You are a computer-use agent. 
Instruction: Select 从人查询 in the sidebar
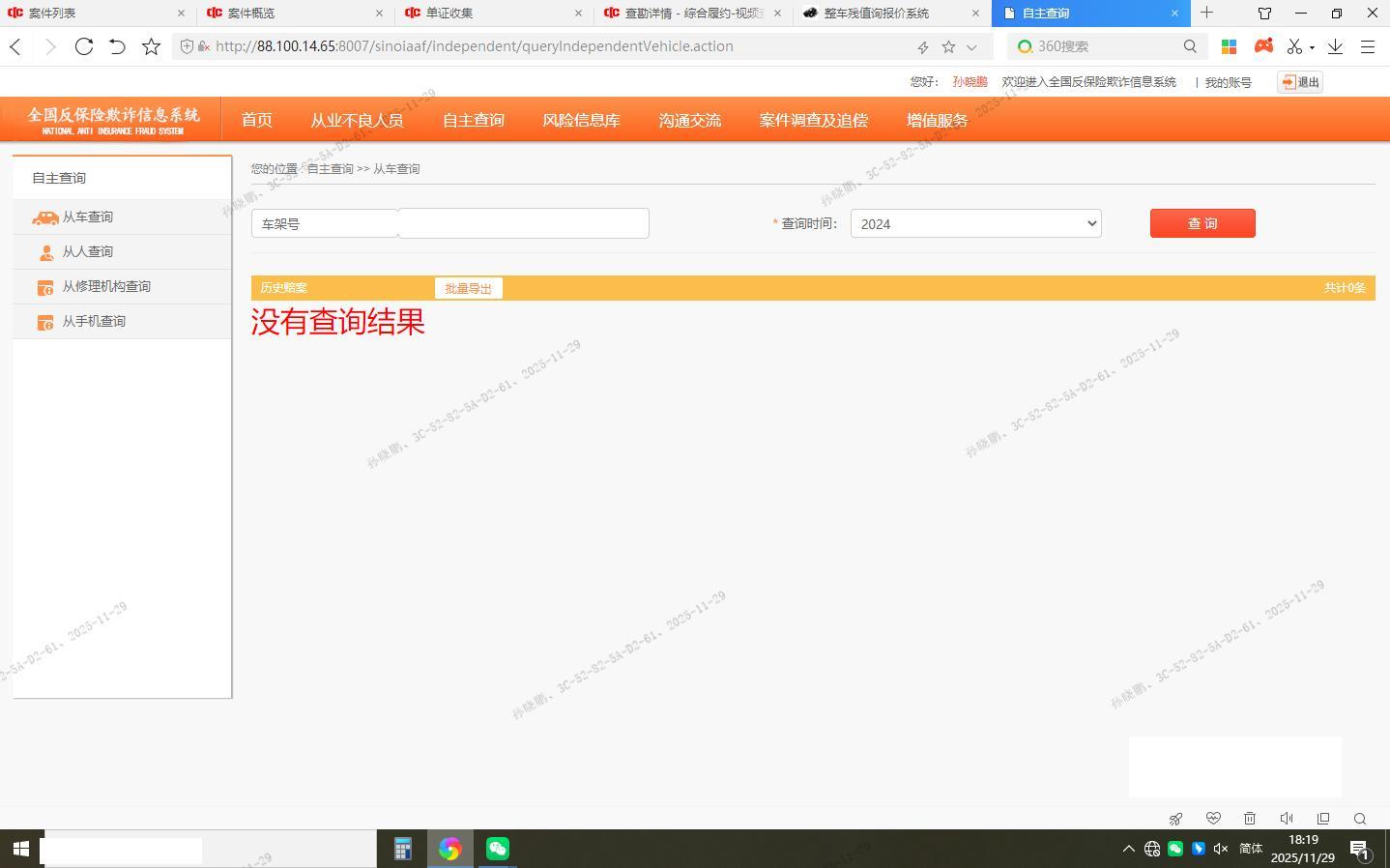[x=88, y=251]
